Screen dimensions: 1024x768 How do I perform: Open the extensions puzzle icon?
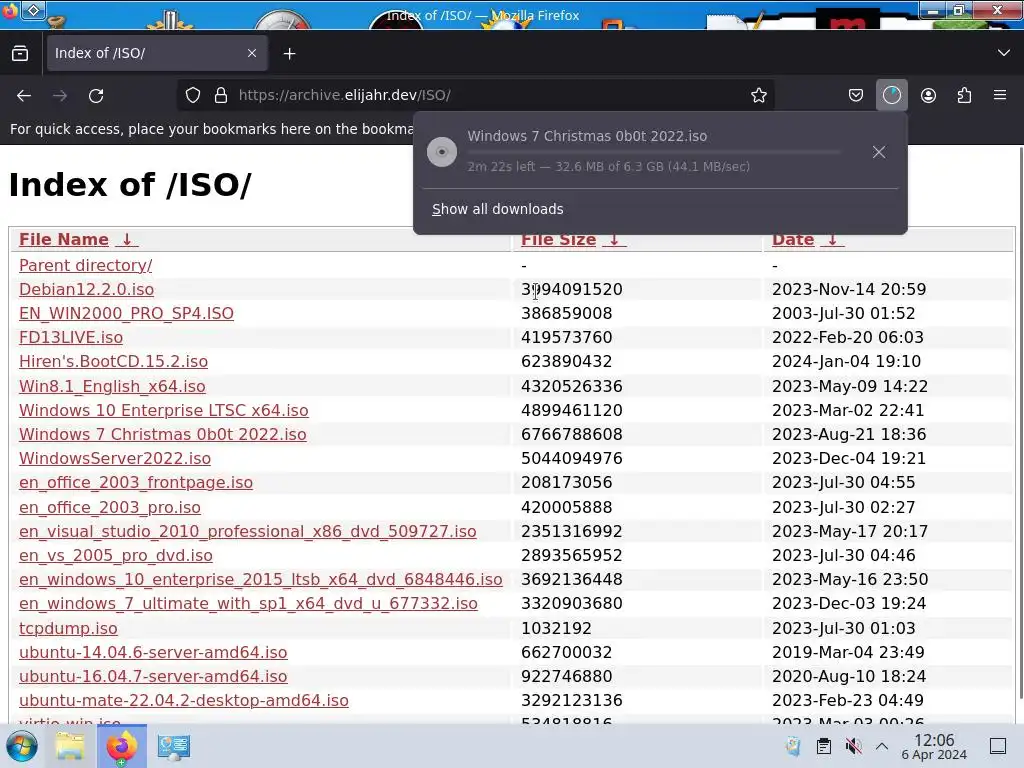pyautogui.click(x=964, y=95)
